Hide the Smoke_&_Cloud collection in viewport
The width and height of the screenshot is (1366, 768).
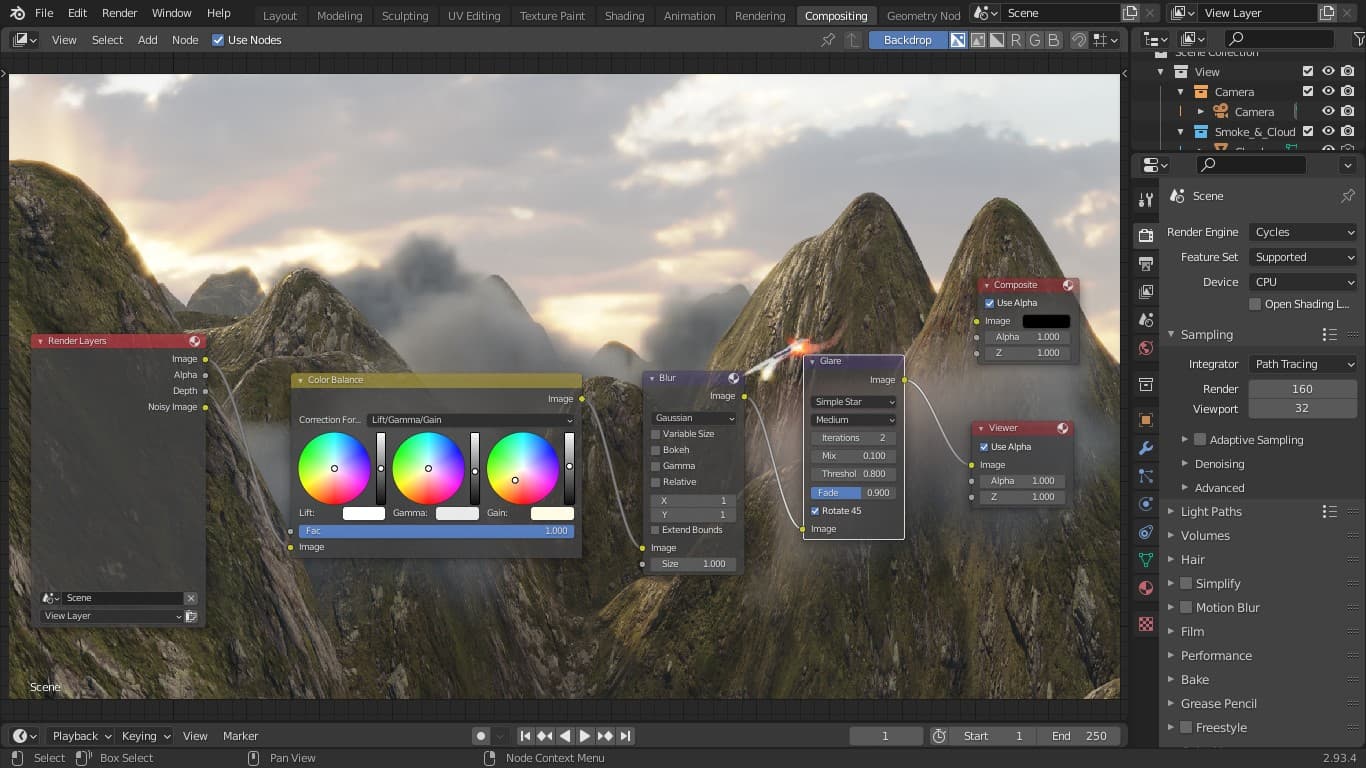point(1328,132)
